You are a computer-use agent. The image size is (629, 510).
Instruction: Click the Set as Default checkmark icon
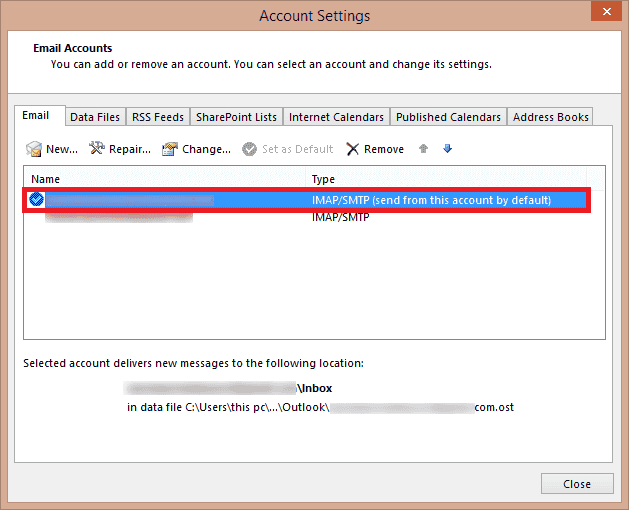coord(250,149)
